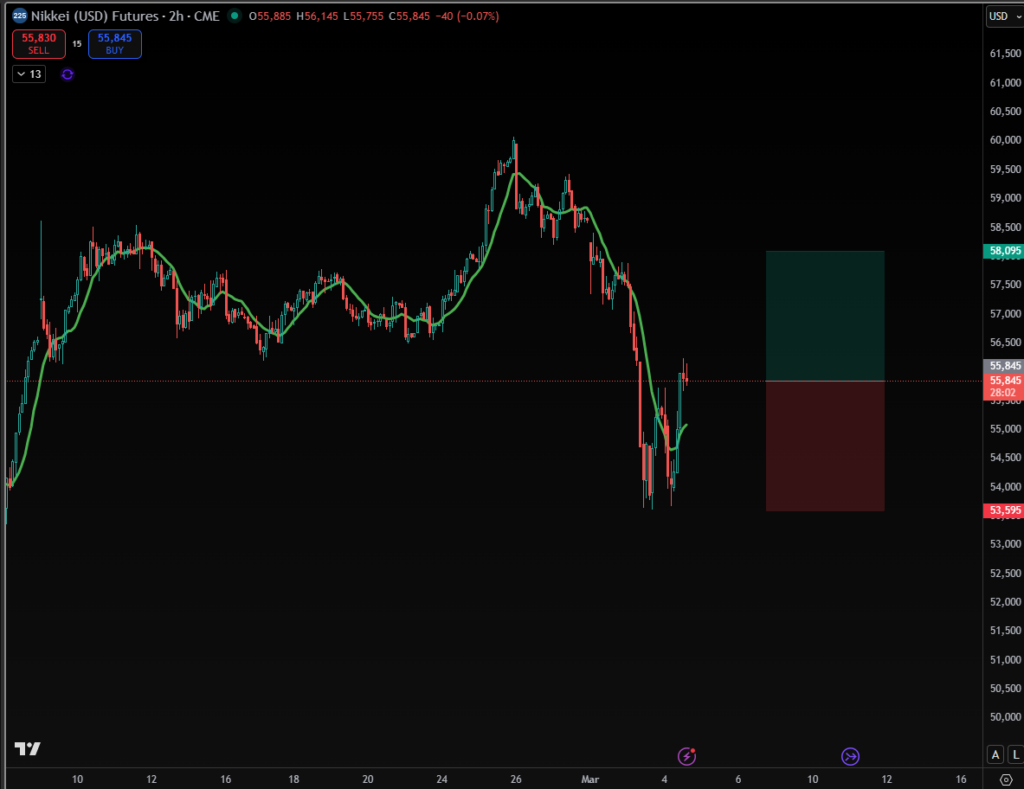1024x789 pixels.
Task: Click the green market status dot
Action: click(x=234, y=16)
